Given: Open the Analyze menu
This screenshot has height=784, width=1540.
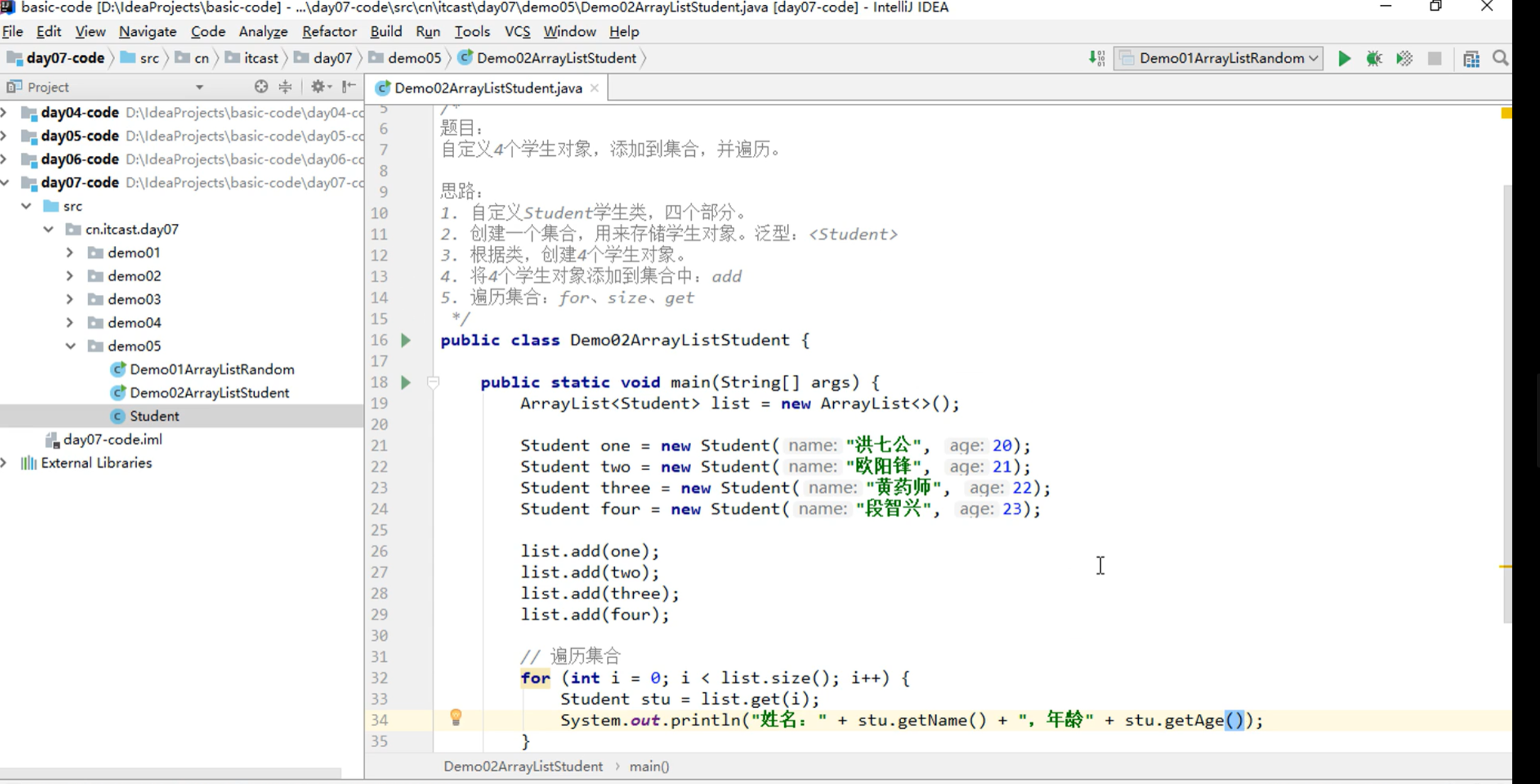Looking at the screenshot, I should [x=263, y=31].
